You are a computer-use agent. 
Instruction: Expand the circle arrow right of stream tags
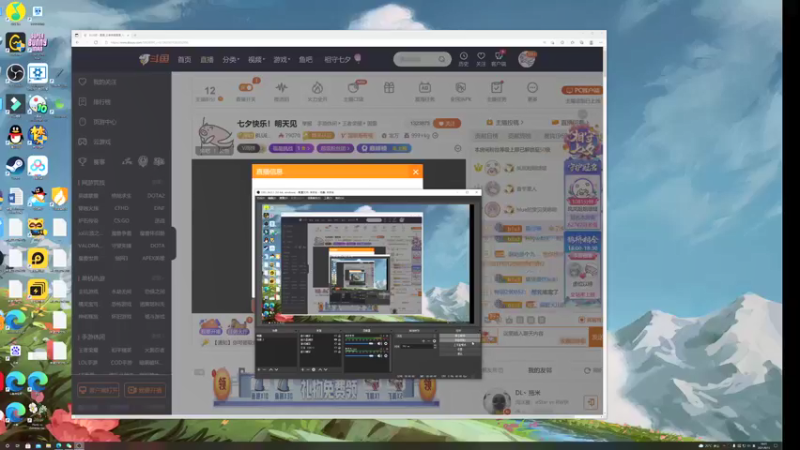(458, 148)
